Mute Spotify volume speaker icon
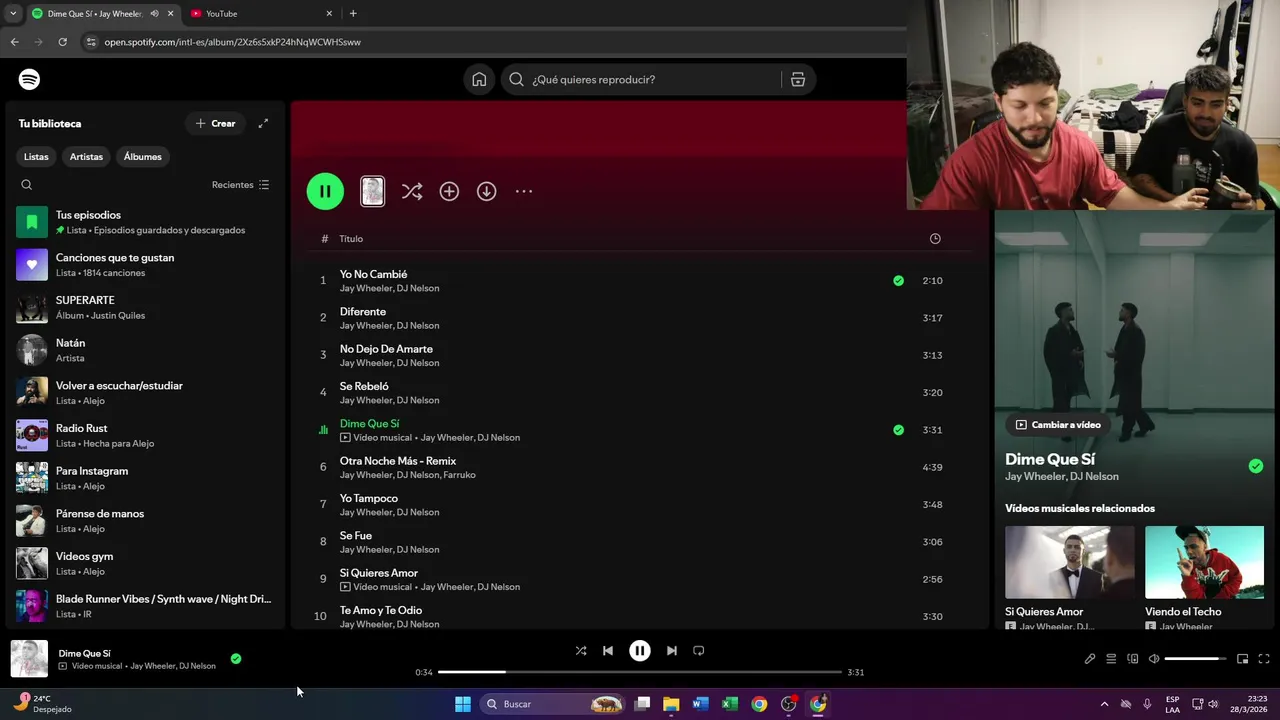Image resolution: width=1280 pixels, height=720 pixels. coord(1154,659)
